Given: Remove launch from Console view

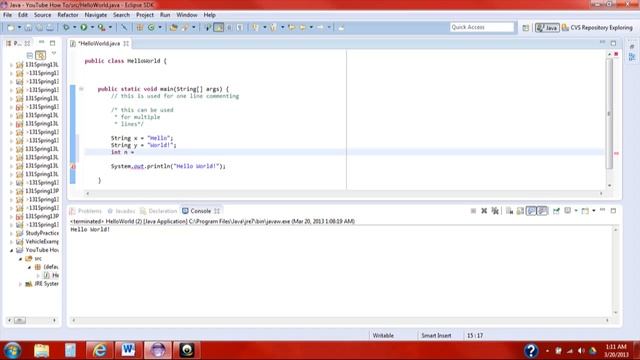Looking at the screenshot, I should [x=484, y=211].
